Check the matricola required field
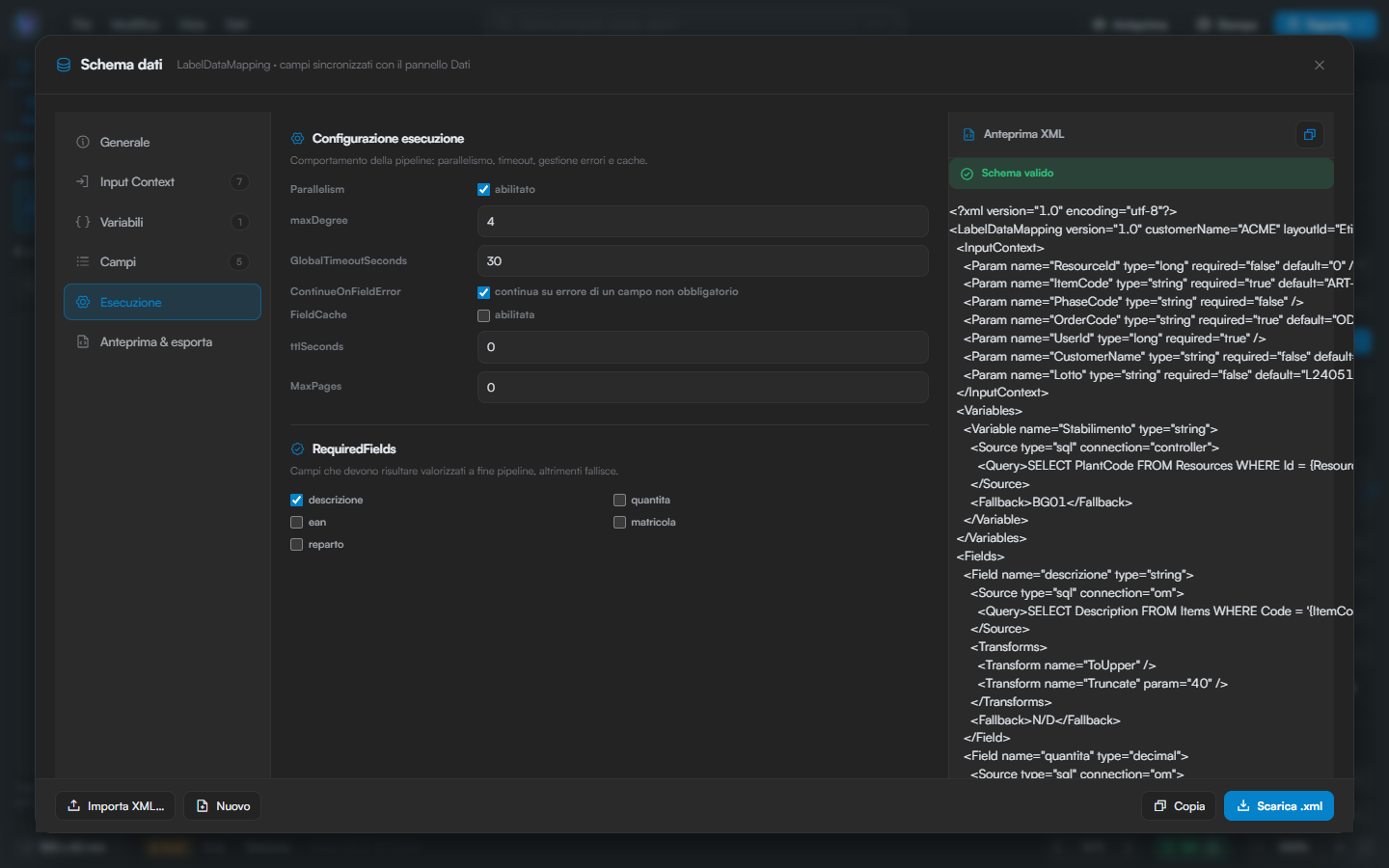Screen dimensions: 1389x868 (x=619, y=523)
